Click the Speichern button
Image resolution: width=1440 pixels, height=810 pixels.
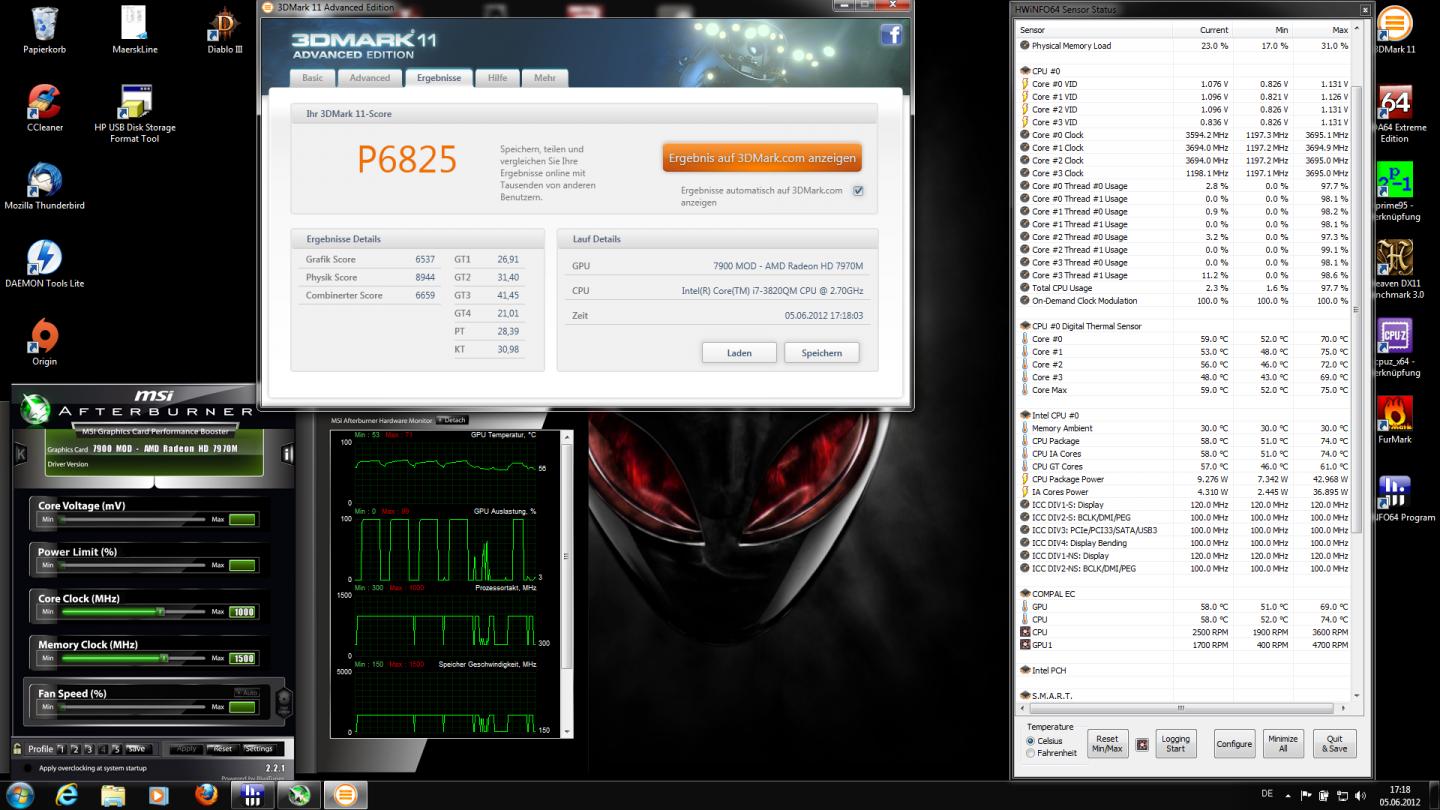(821, 353)
